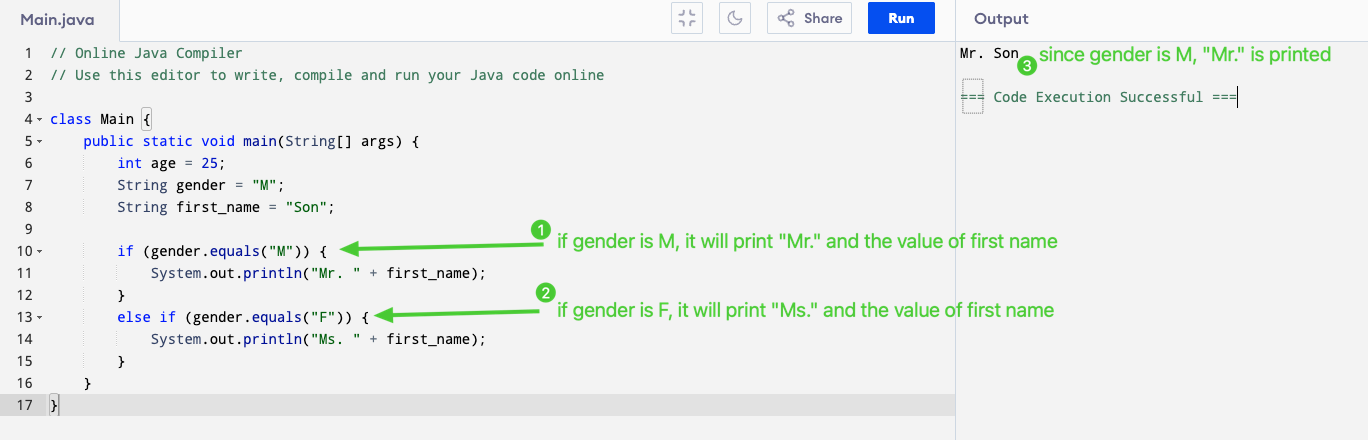Click line number 17 in the gutter
The width and height of the screenshot is (1368, 440).
tap(25, 405)
